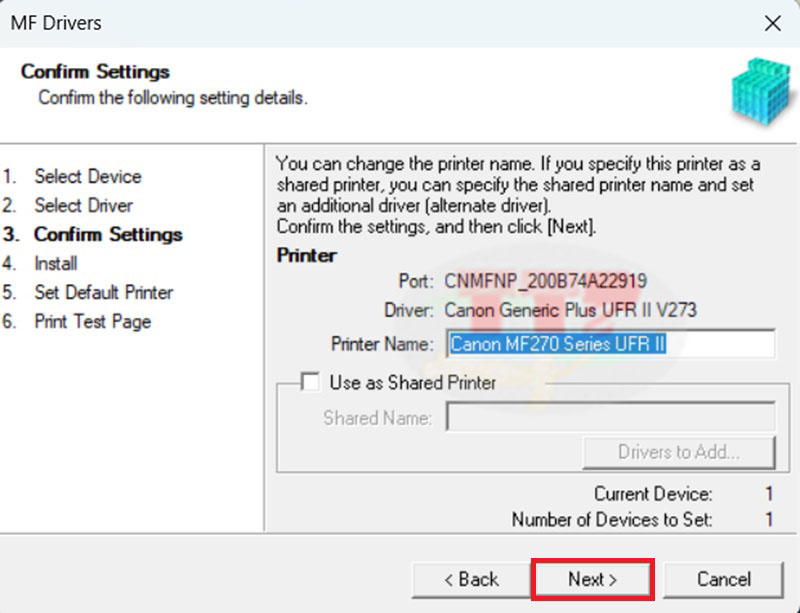
Task: Click the Current Device count
Action: [769, 494]
